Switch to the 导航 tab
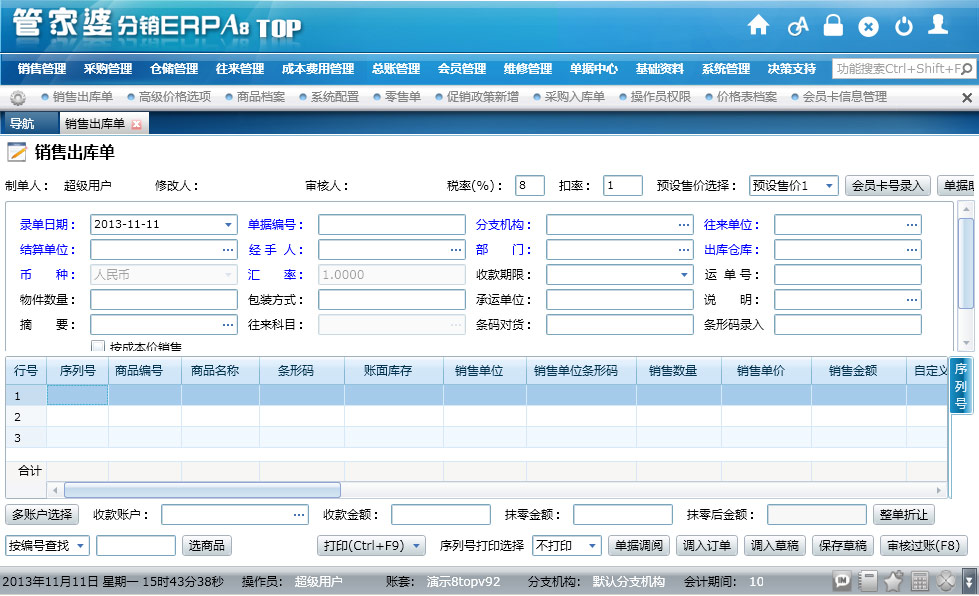979x596 pixels. pyautogui.click(x=22, y=124)
